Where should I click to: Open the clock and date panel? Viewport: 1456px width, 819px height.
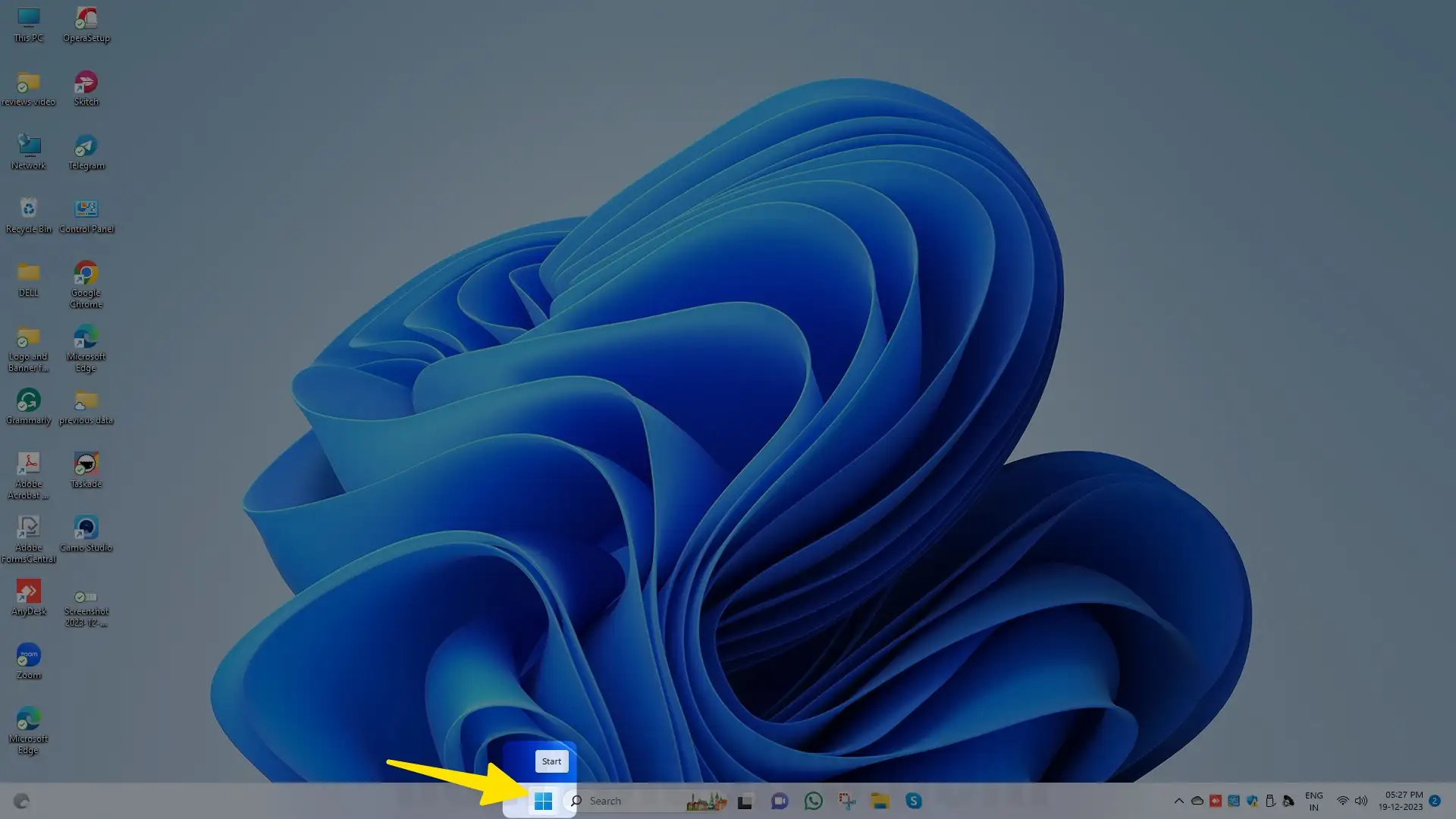coord(1403,801)
